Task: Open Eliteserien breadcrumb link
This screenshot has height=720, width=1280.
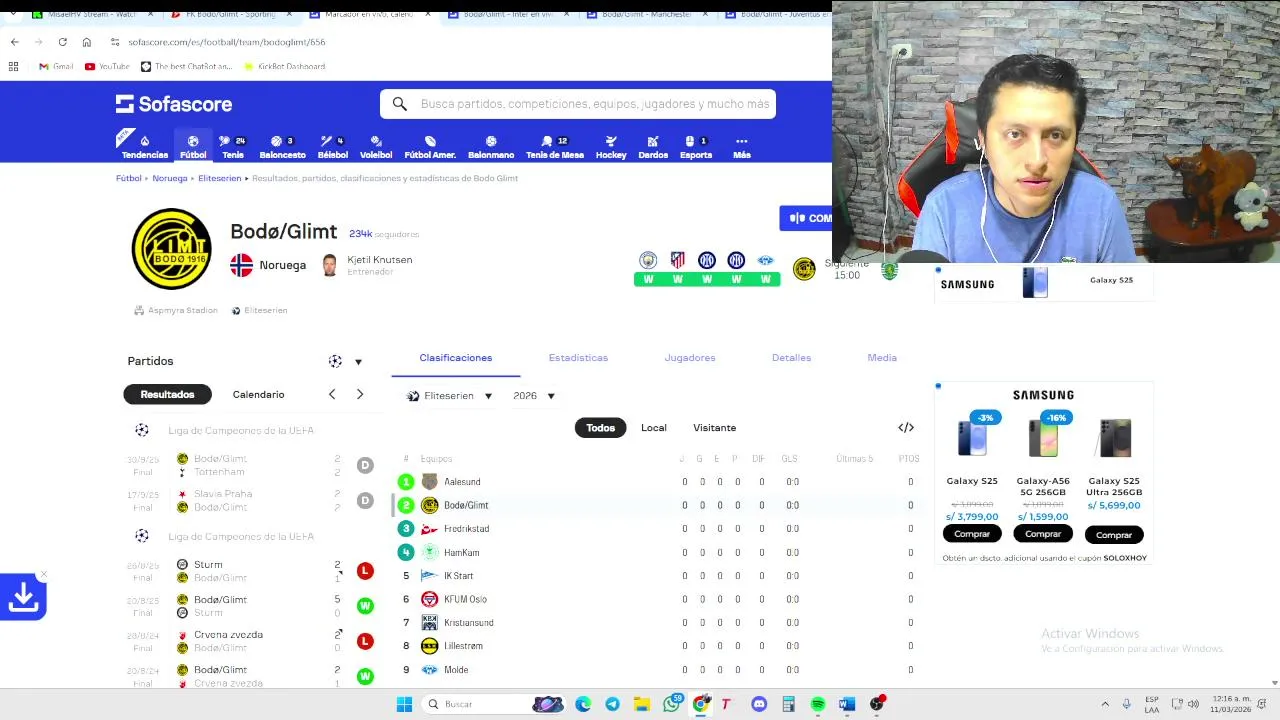Action: click(219, 178)
